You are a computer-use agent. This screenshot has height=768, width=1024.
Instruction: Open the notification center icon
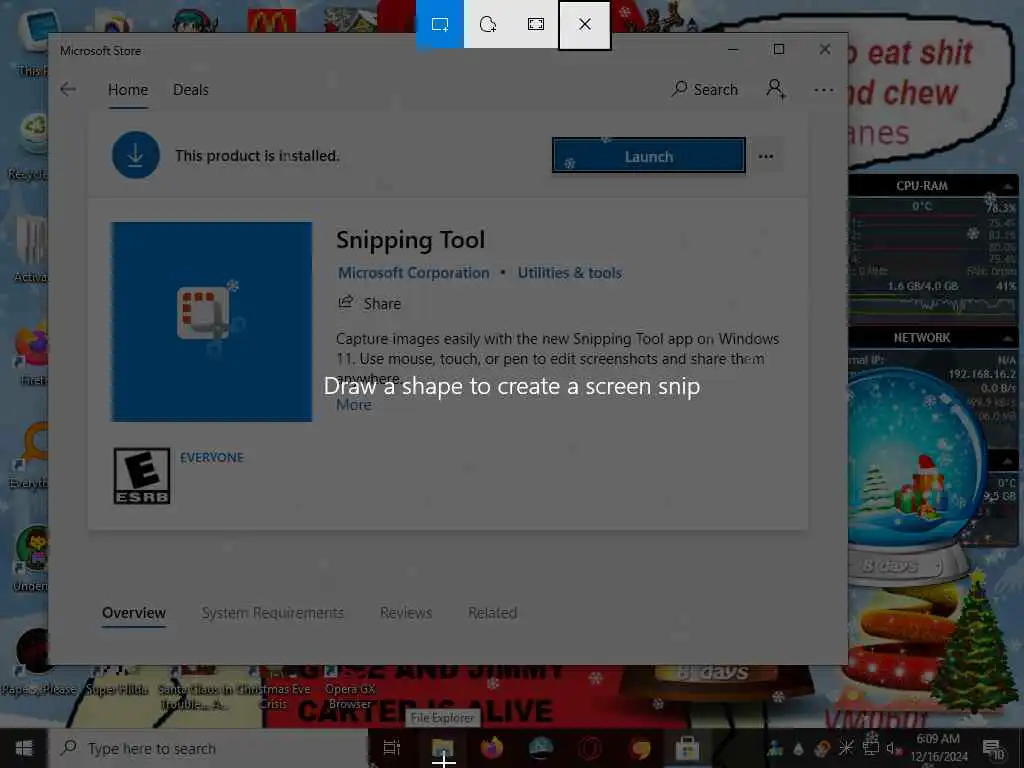tap(993, 748)
